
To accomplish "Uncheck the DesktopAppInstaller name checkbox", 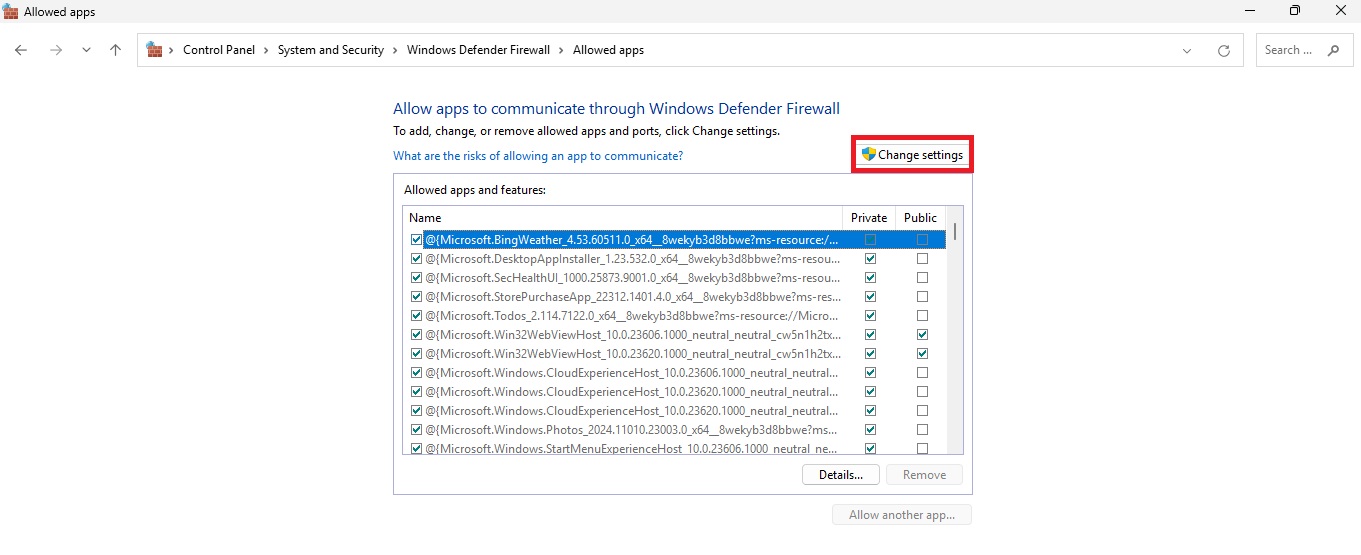I will pos(416,259).
